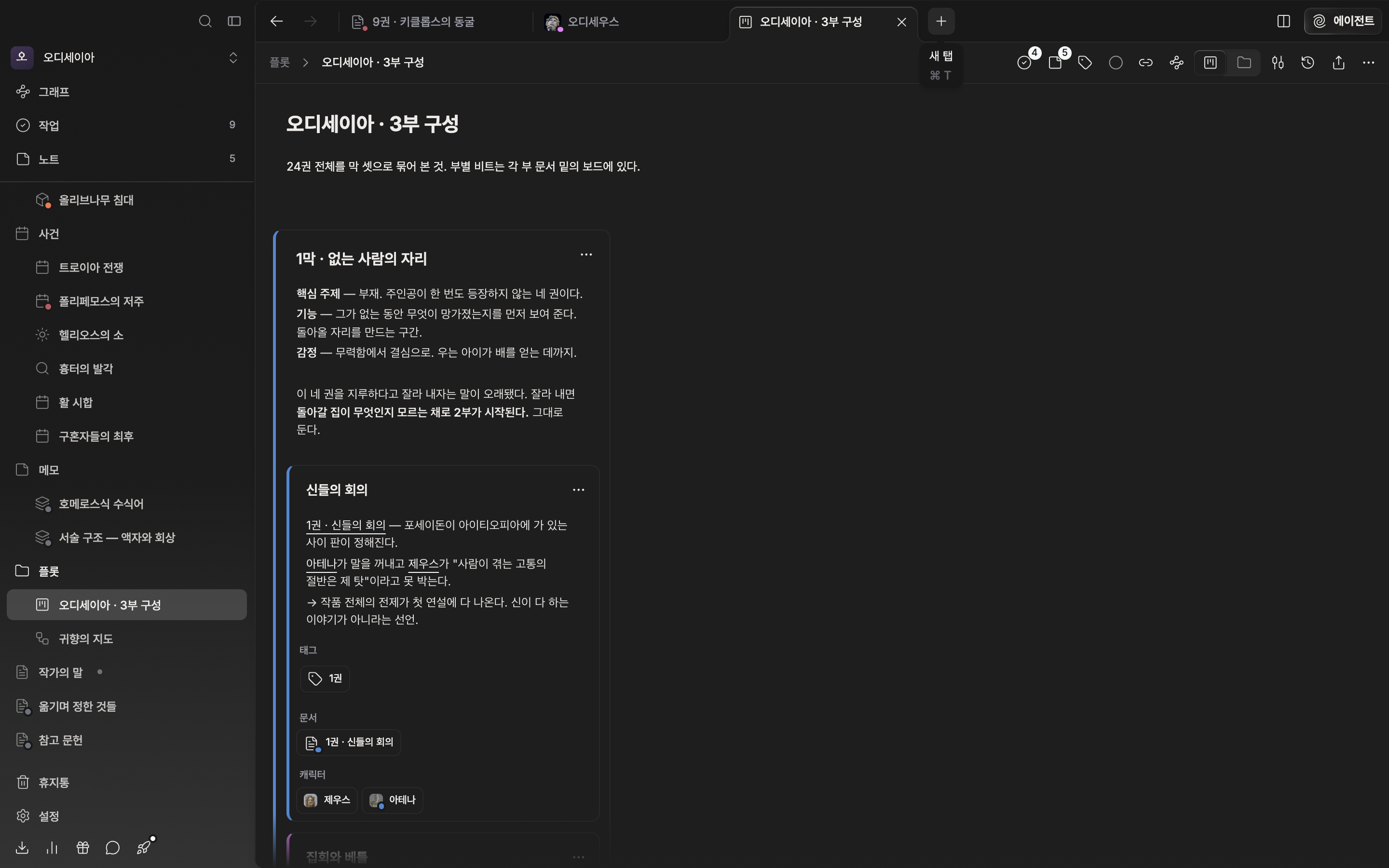1389x868 pixels.
Task: Open the 작업 list
Action: pyautogui.click(x=126, y=125)
